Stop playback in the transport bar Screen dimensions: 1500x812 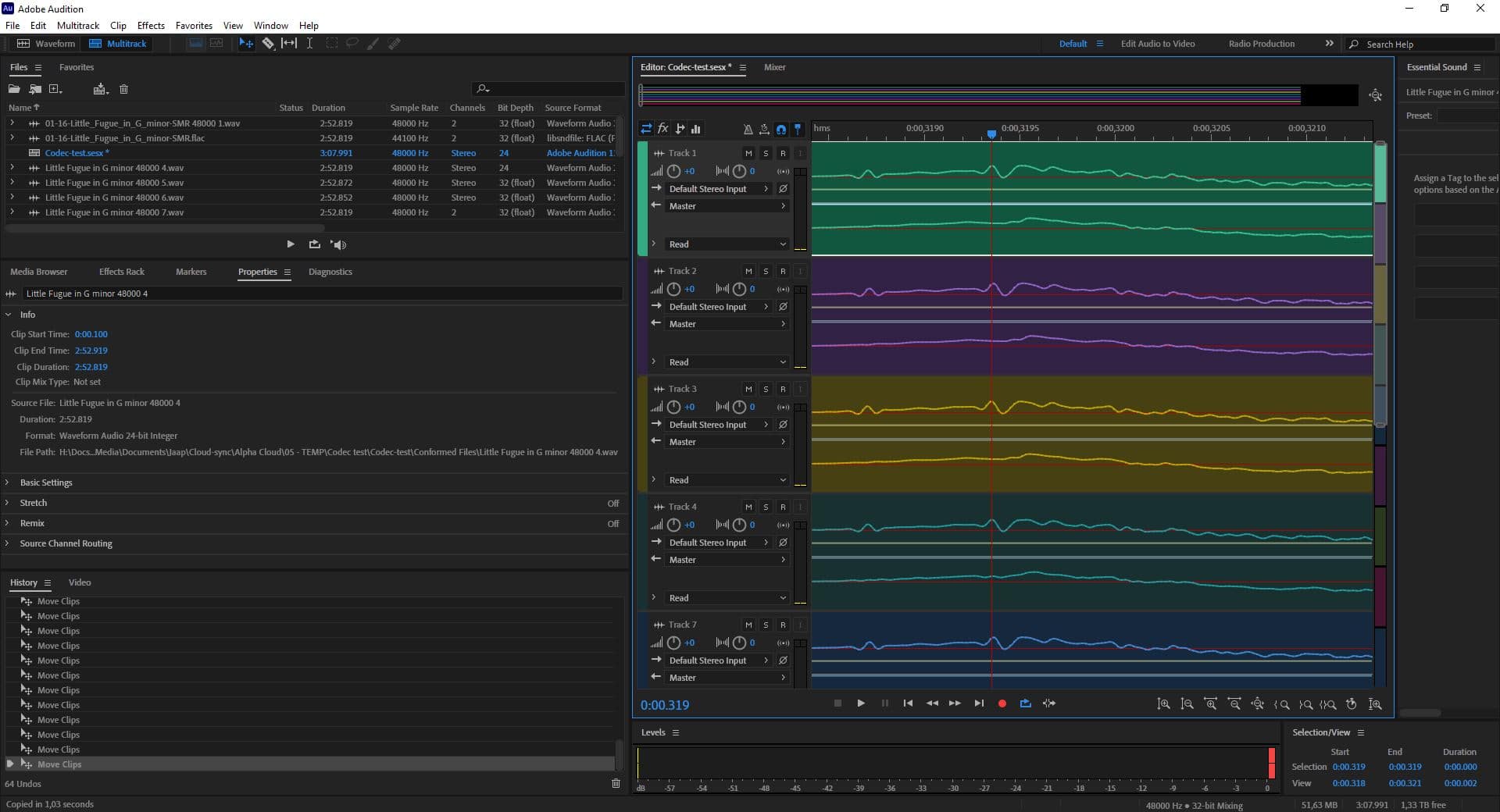point(837,703)
